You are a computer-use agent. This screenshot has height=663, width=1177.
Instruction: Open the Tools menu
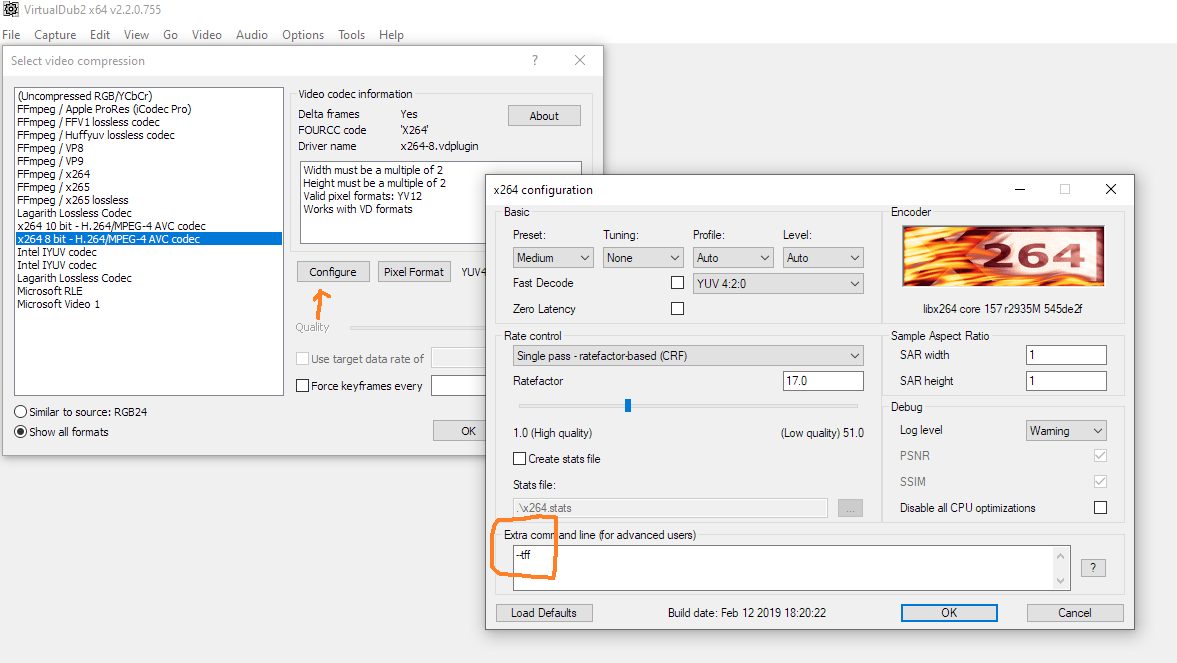click(351, 35)
